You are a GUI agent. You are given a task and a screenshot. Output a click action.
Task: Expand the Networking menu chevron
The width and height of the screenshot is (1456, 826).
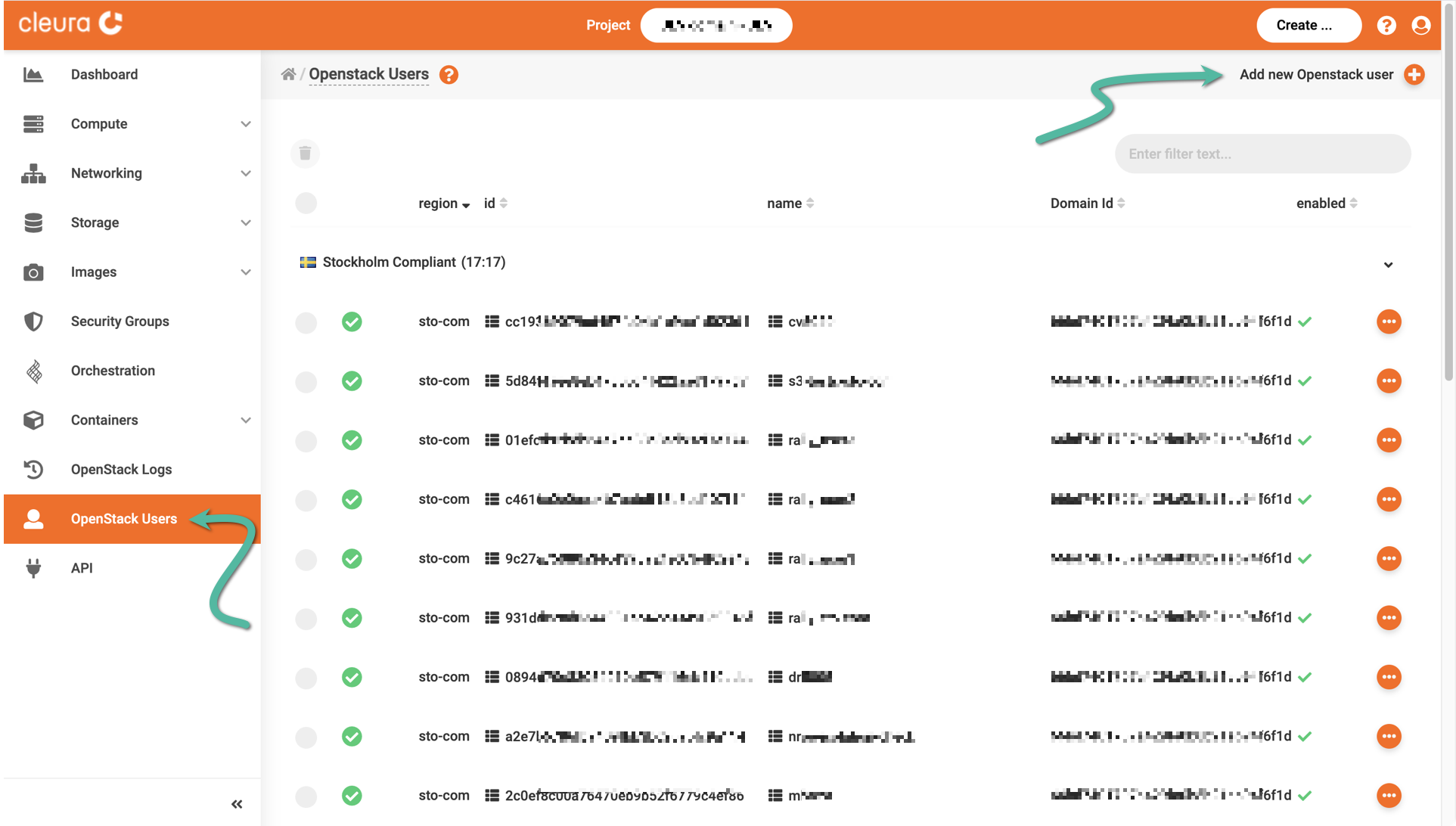(x=245, y=173)
